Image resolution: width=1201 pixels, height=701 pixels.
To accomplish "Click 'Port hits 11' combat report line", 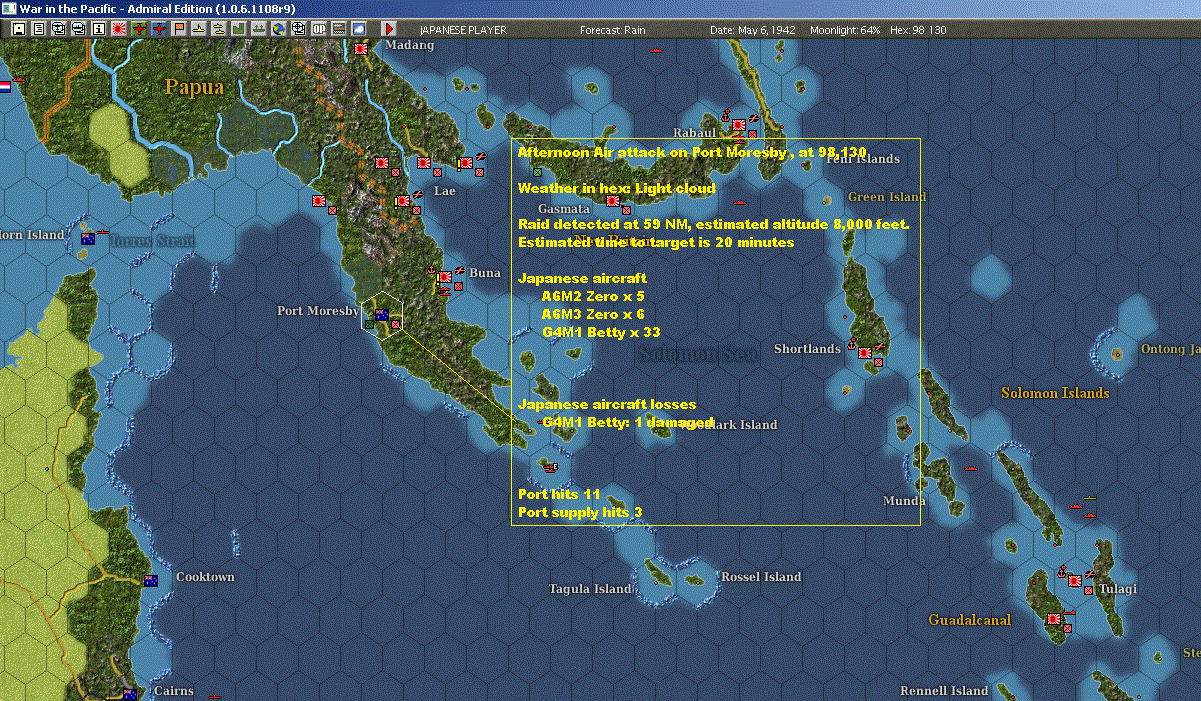I will [x=559, y=494].
